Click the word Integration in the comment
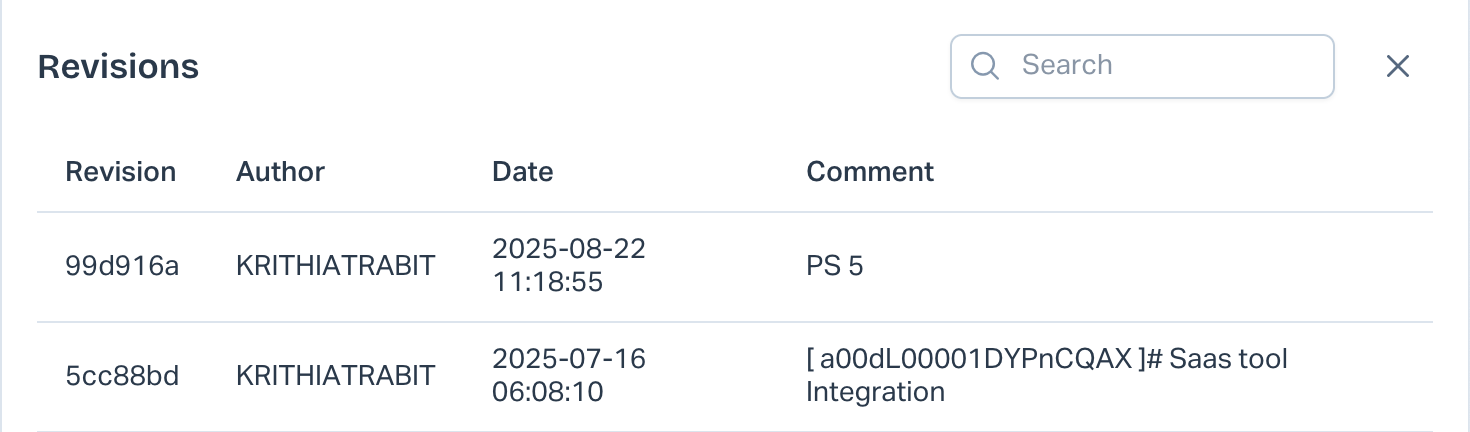The image size is (1470, 432). pyautogui.click(x=875, y=391)
